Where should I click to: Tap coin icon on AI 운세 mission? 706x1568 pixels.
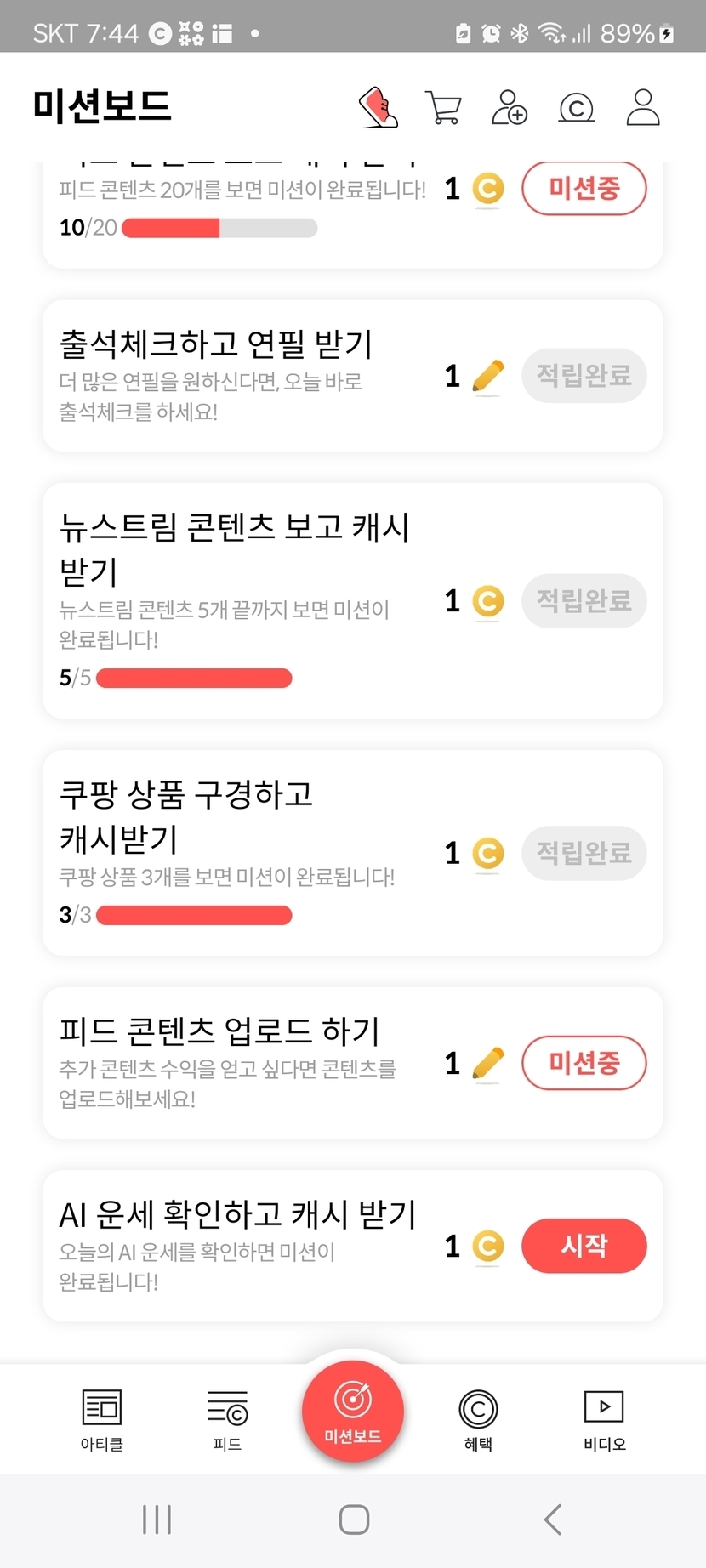point(488,1247)
